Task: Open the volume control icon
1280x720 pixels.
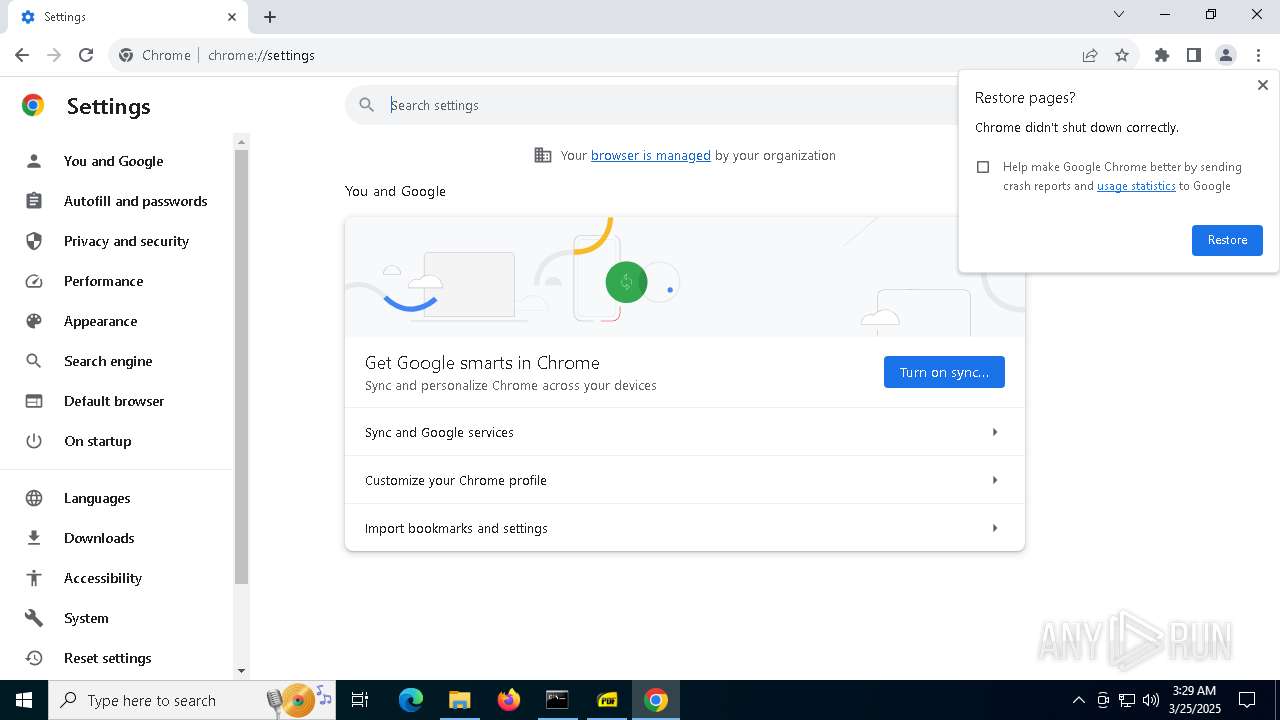Action: coord(1151,700)
